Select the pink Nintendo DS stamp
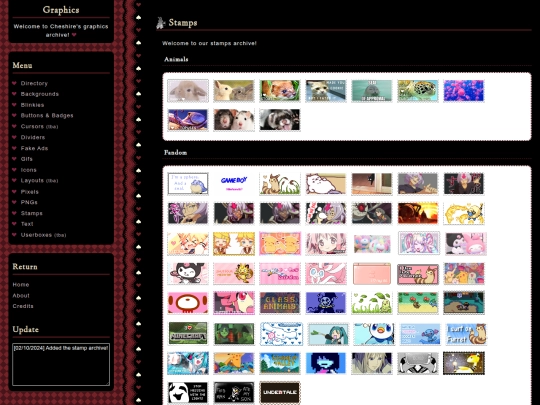The width and height of the screenshot is (540, 405). [372, 273]
